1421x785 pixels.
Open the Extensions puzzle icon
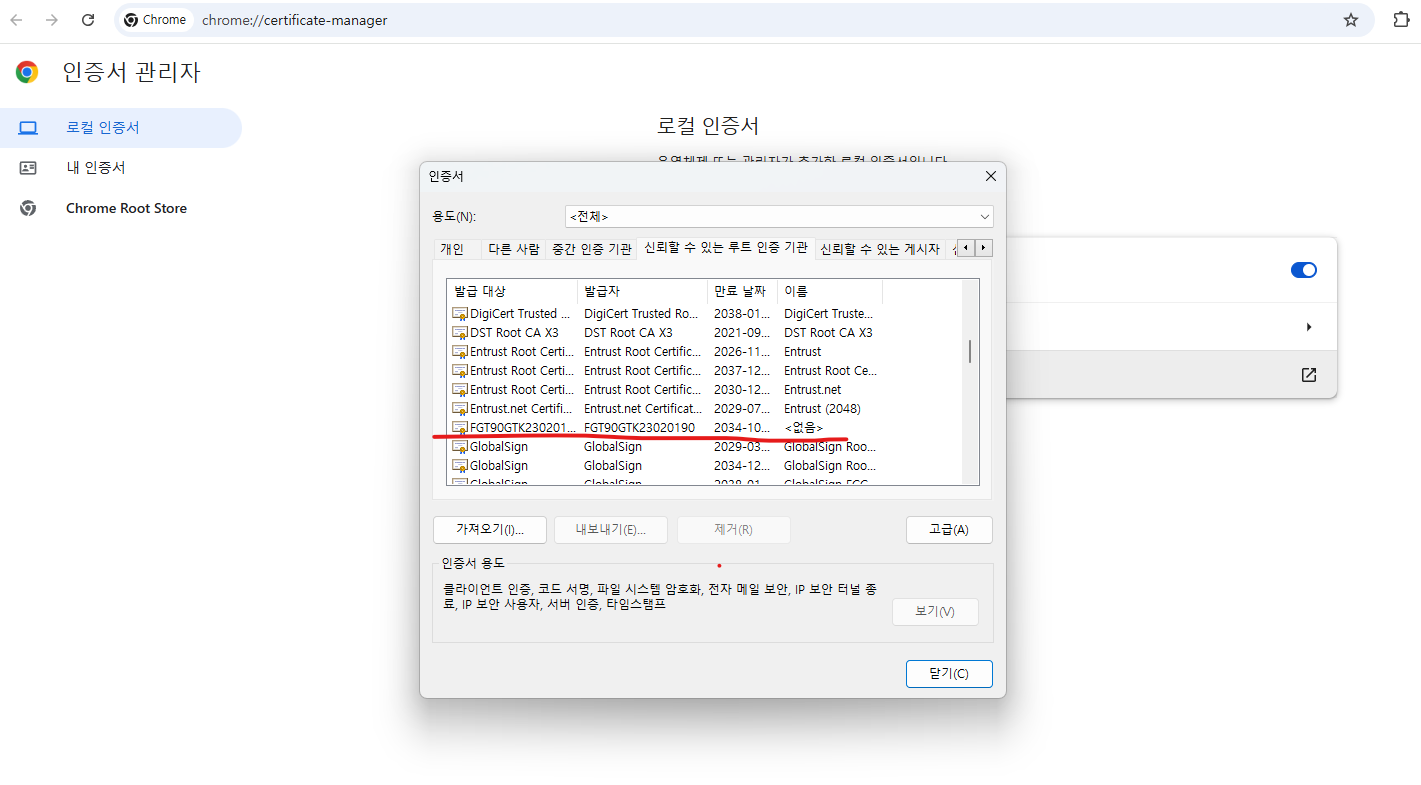1401,20
